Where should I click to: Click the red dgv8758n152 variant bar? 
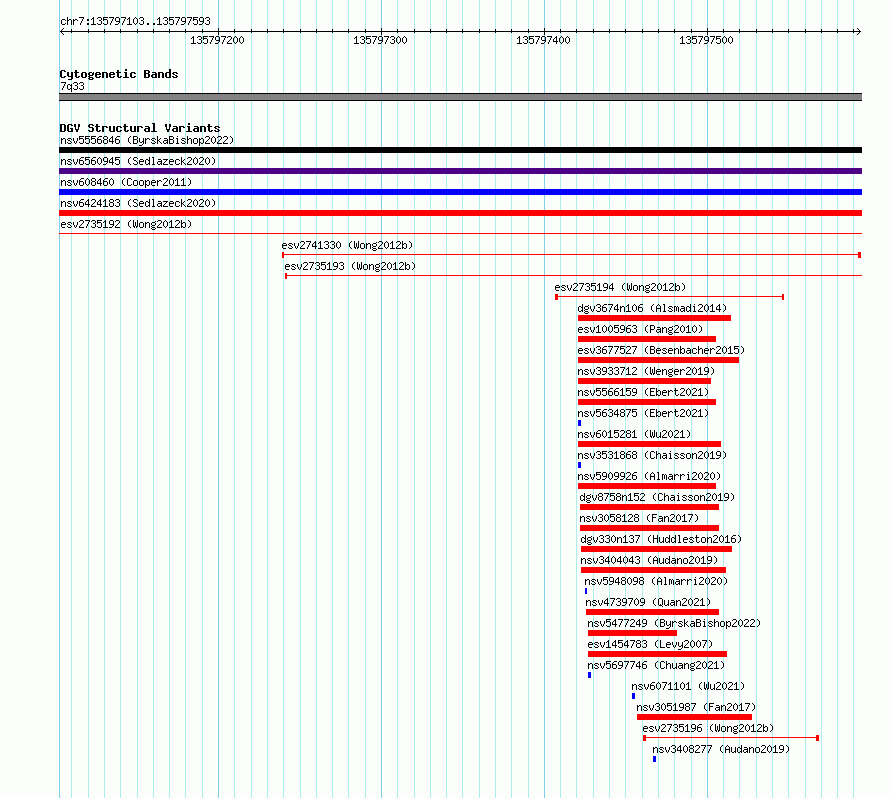pyautogui.click(x=649, y=507)
